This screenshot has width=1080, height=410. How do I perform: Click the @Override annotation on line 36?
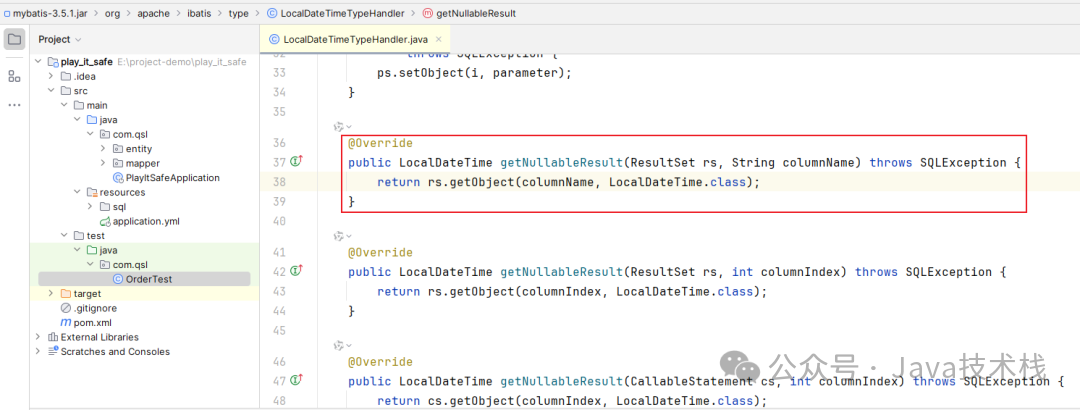pos(380,143)
